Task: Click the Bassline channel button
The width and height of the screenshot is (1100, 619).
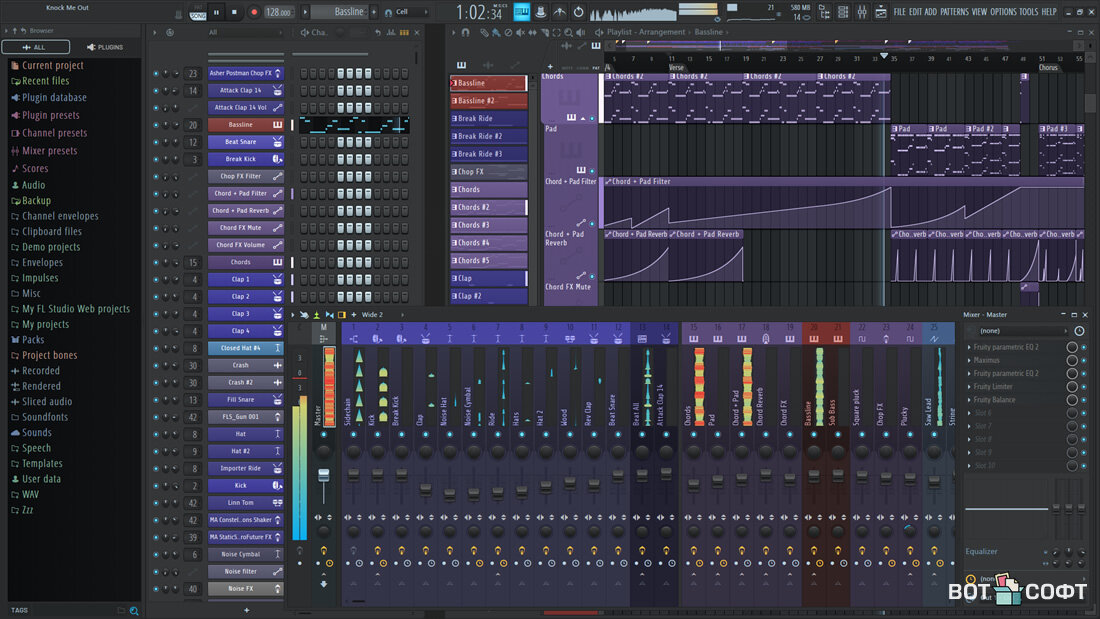Action: (240, 125)
